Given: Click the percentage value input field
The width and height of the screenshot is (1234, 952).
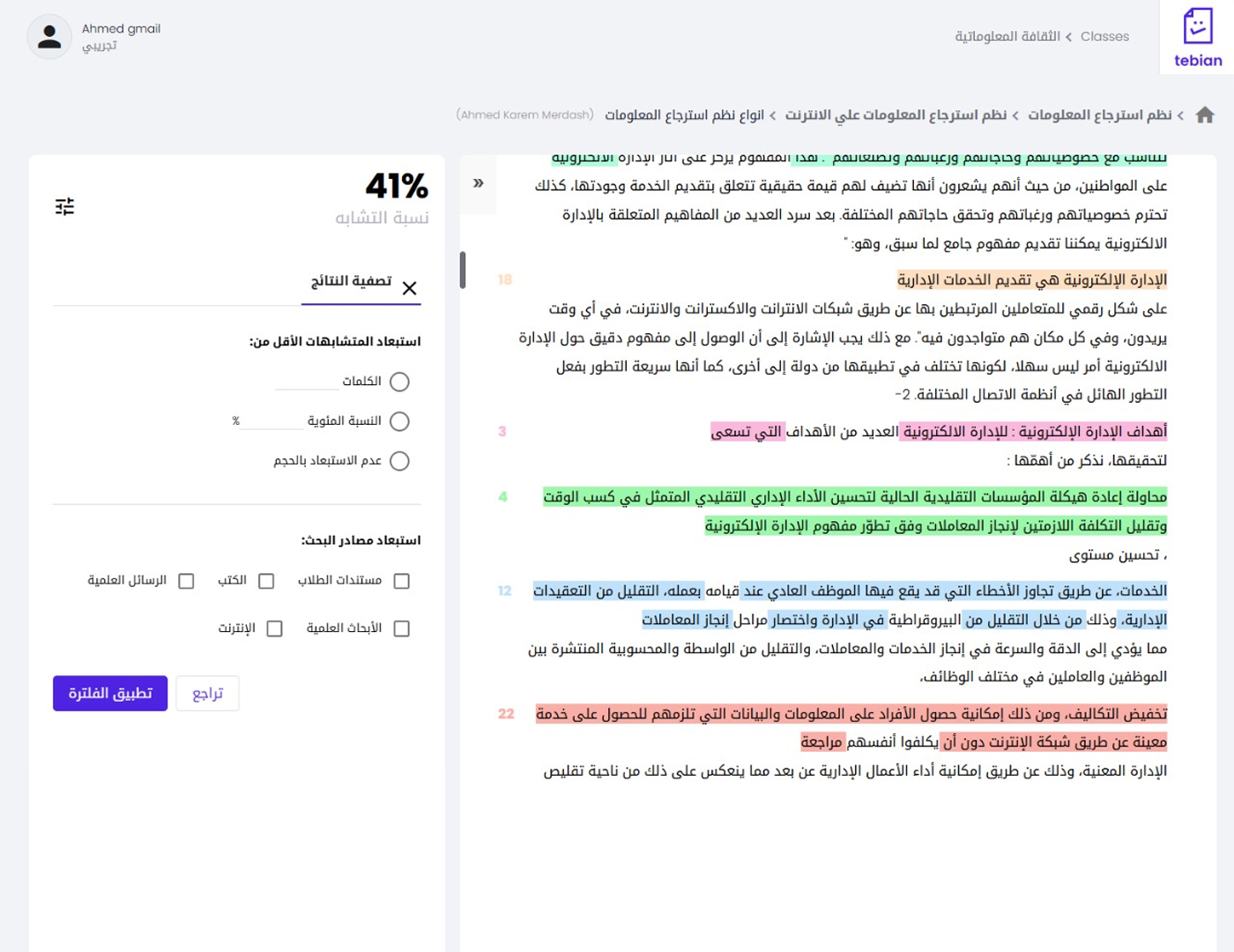Looking at the screenshot, I should click(x=272, y=420).
